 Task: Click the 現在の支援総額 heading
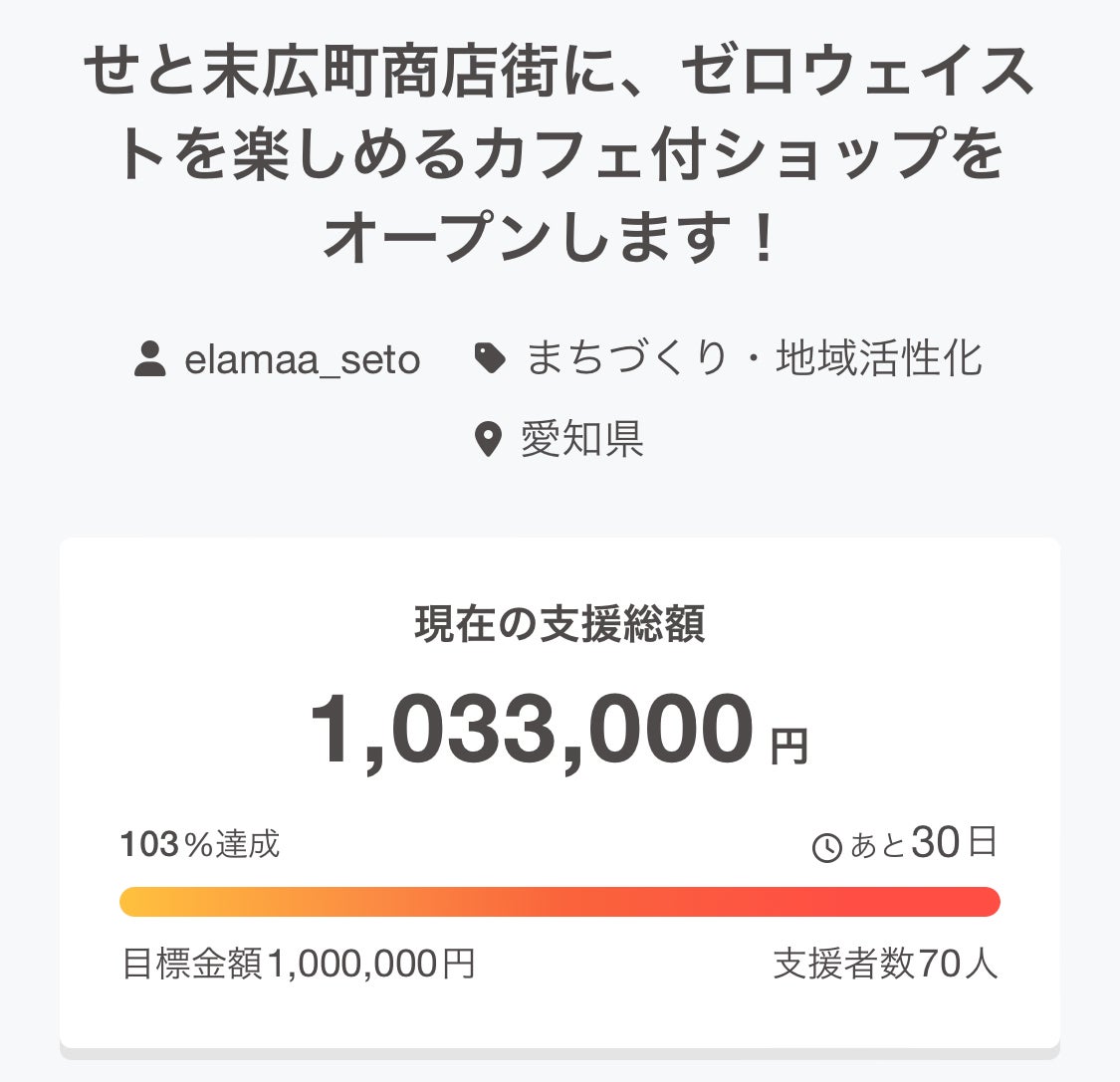click(x=560, y=624)
